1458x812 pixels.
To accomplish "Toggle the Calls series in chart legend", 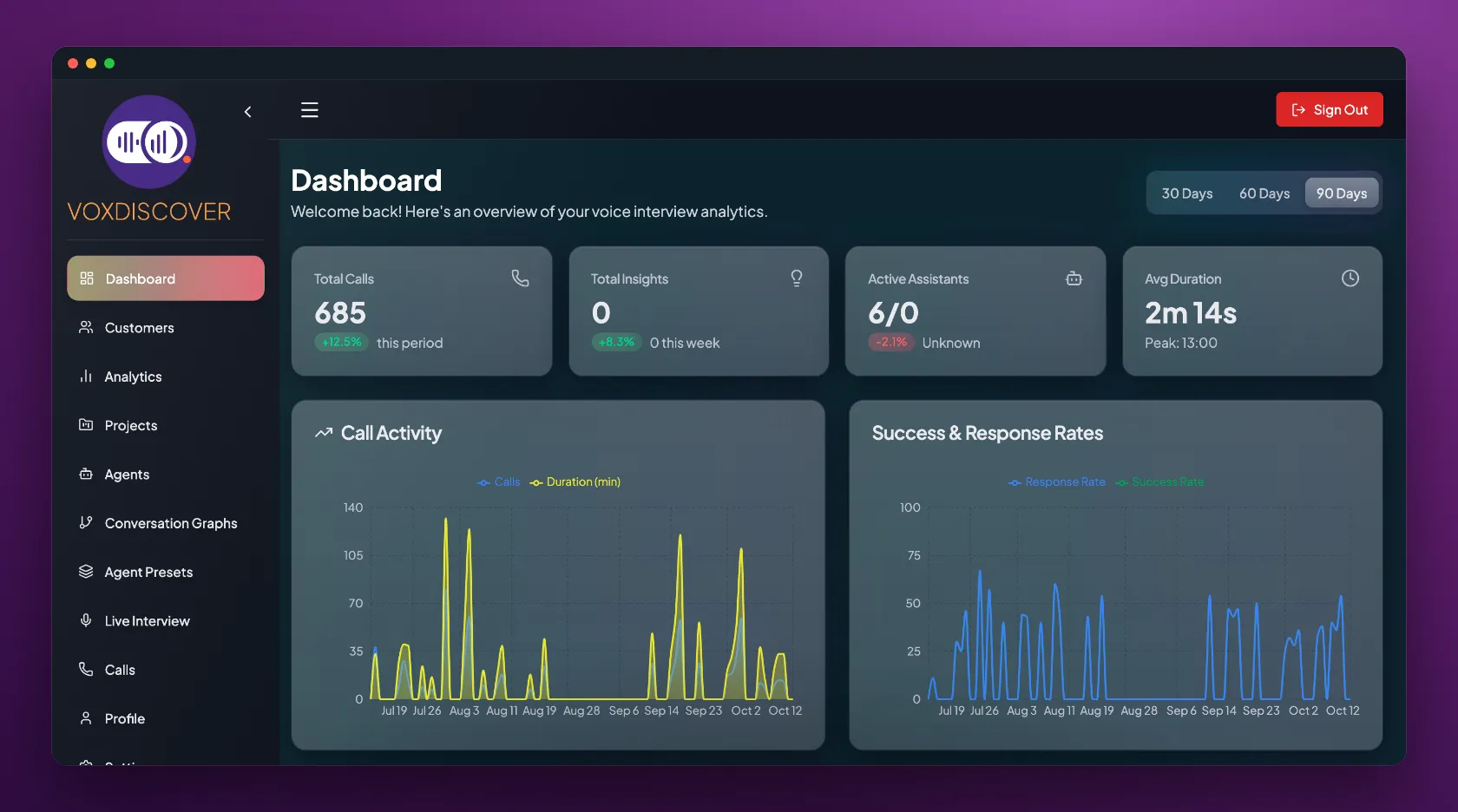I will [x=499, y=482].
